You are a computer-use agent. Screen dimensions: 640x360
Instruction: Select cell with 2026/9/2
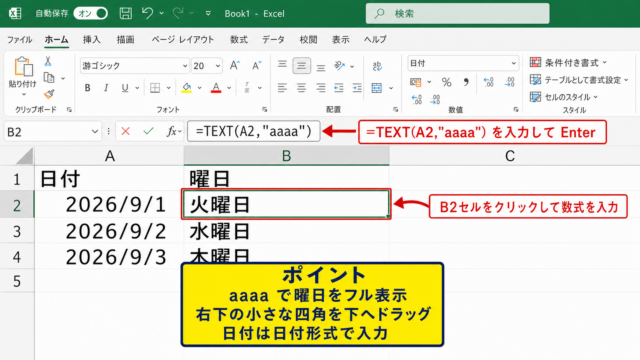coord(109,231)
